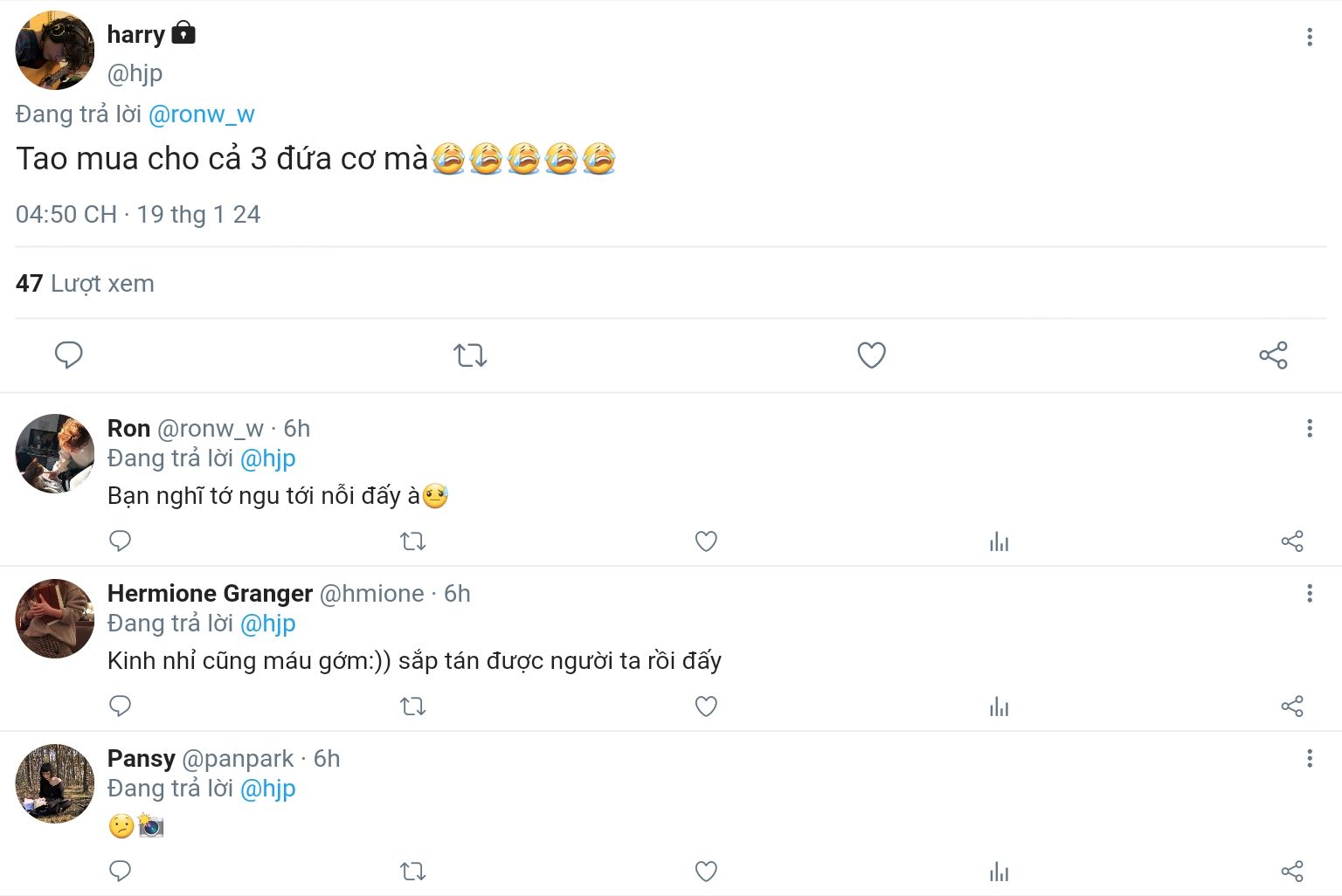1342x896 pixels.
Task: Open more options for harry's tweet
Action: coord(1309,37)
